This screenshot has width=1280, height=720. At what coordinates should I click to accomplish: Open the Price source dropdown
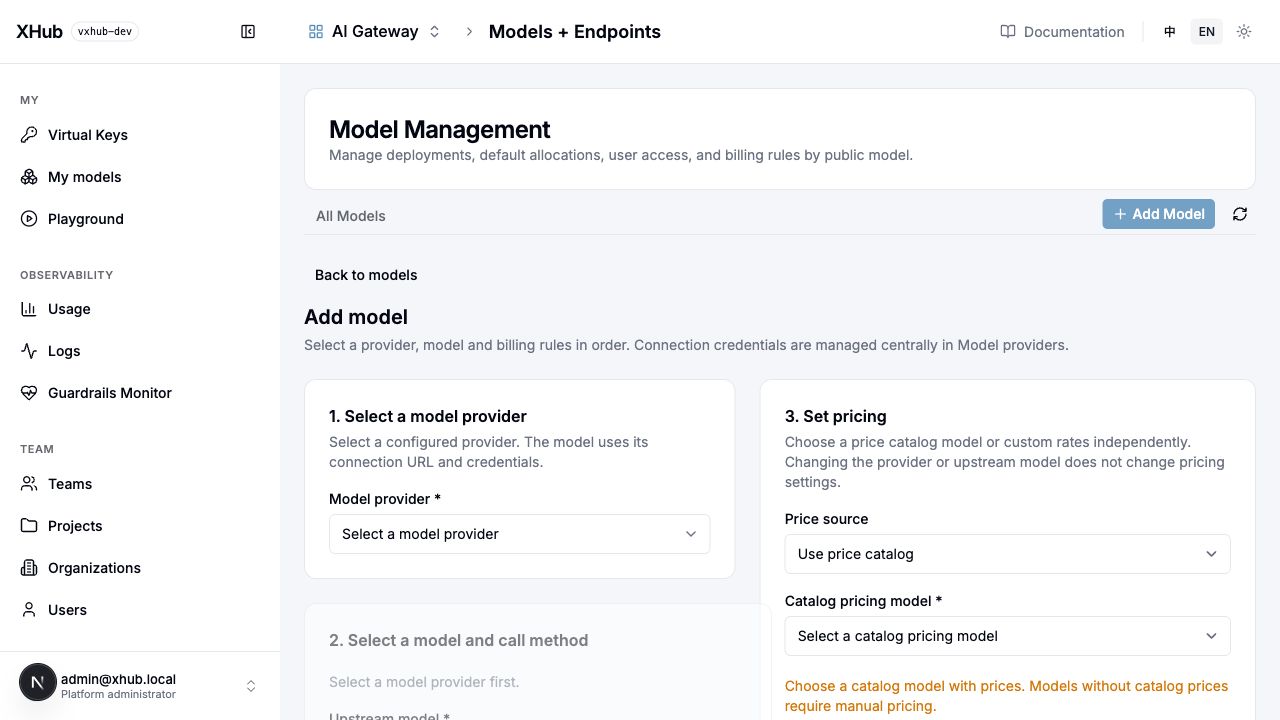tap(1007, 554)
